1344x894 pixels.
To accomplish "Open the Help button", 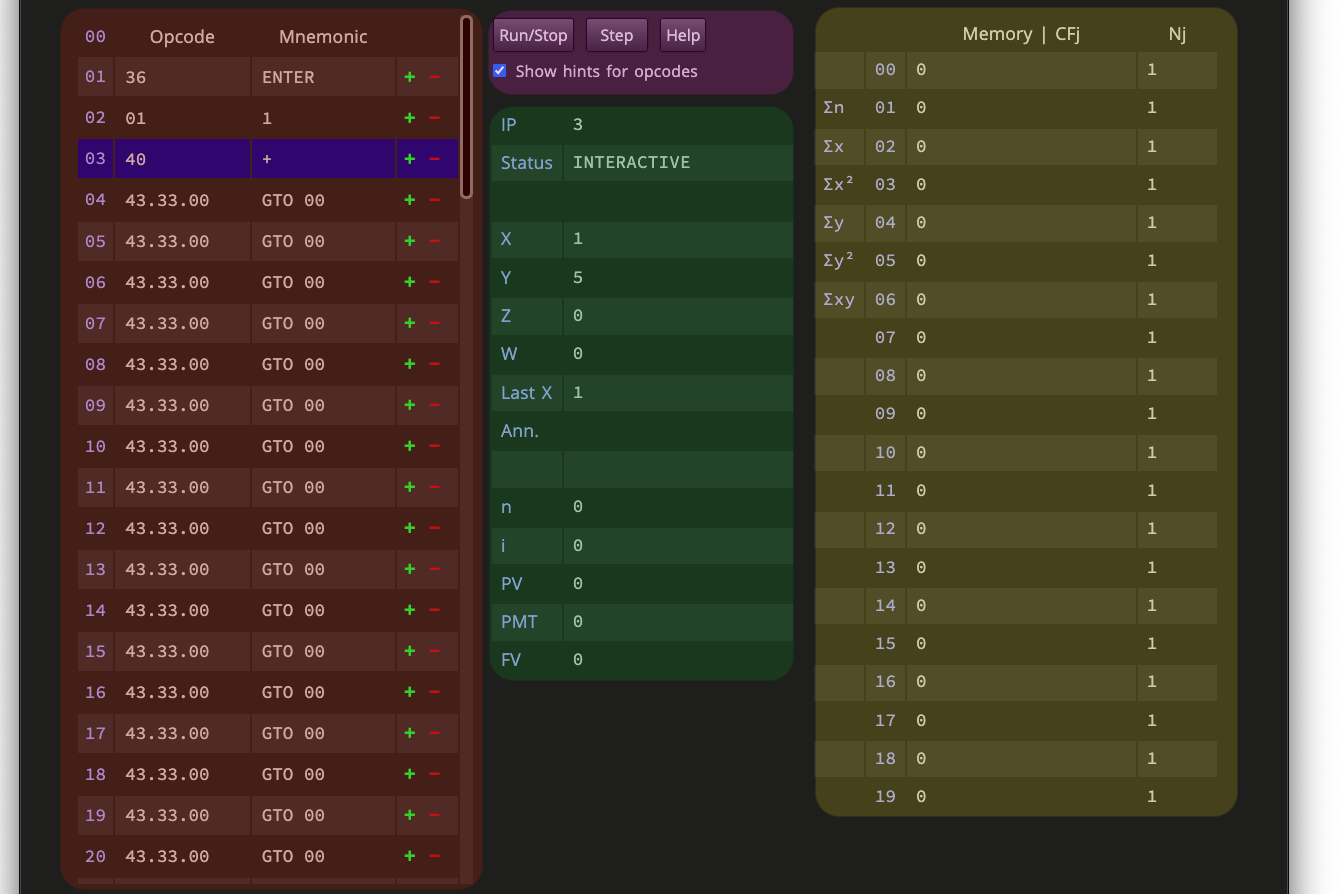I will pos(683,35).
